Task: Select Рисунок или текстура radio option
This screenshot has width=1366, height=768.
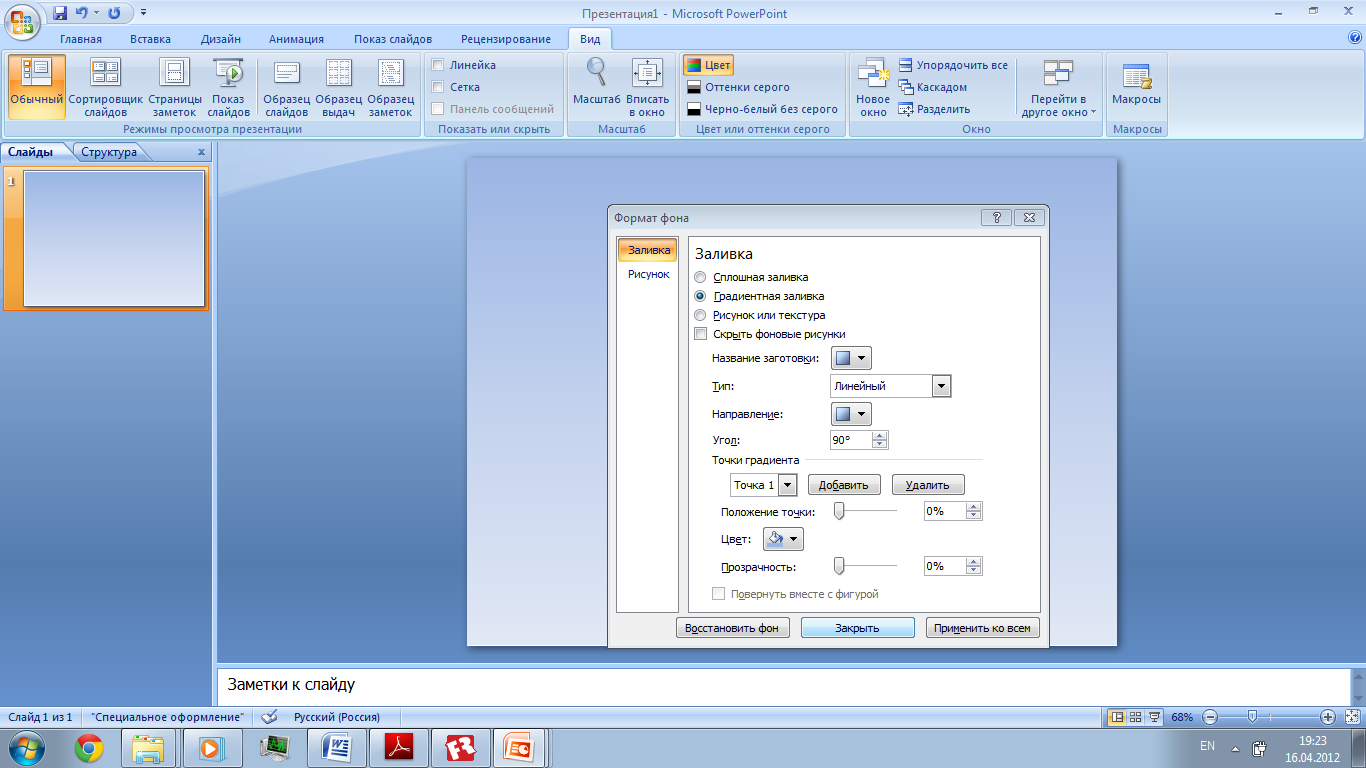Action: coord(700,315)
